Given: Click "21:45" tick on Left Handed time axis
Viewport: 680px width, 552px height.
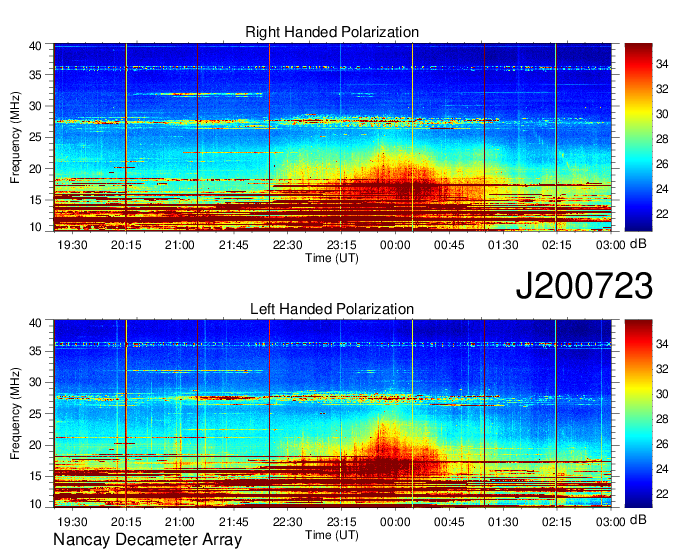Looking at the screenshot, I should pos(234,522).
